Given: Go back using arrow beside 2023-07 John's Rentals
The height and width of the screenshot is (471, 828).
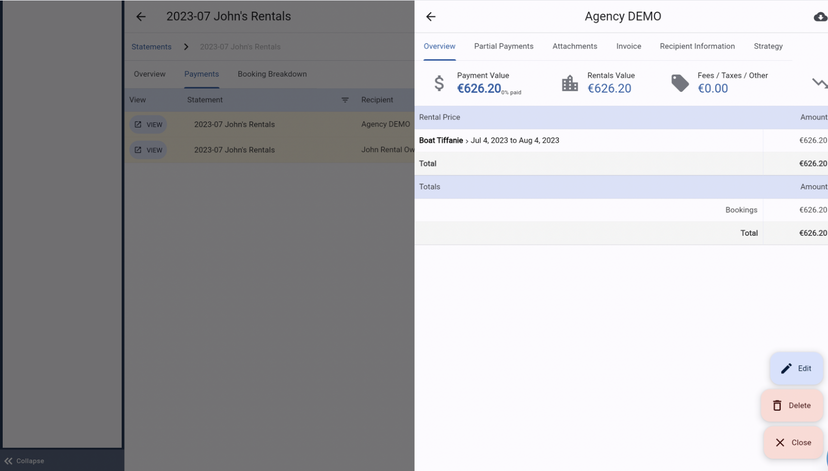Looking at the screenshot, I should [141, 17].
